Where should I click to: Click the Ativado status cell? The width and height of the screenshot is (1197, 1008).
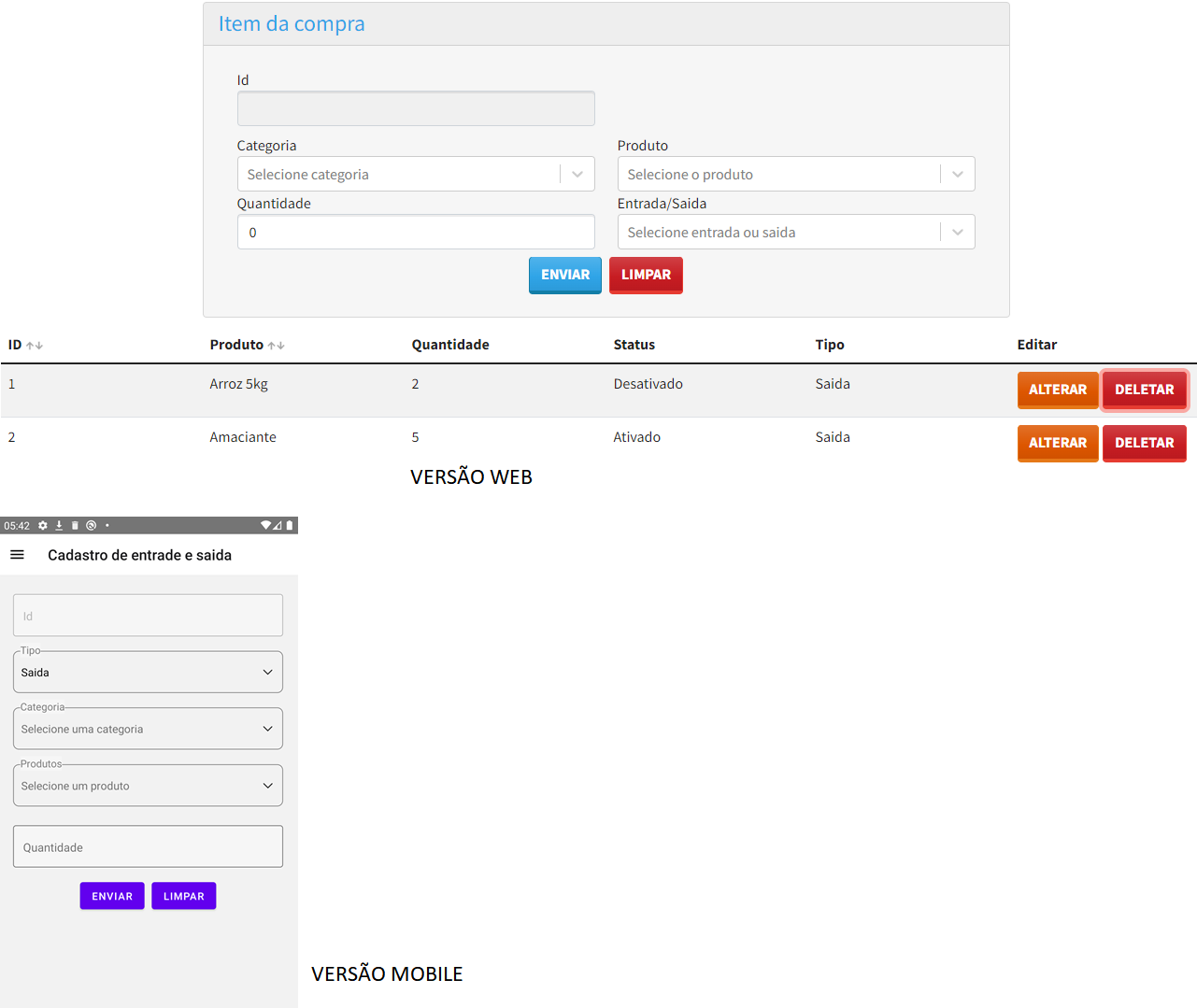tap(636, 437)
